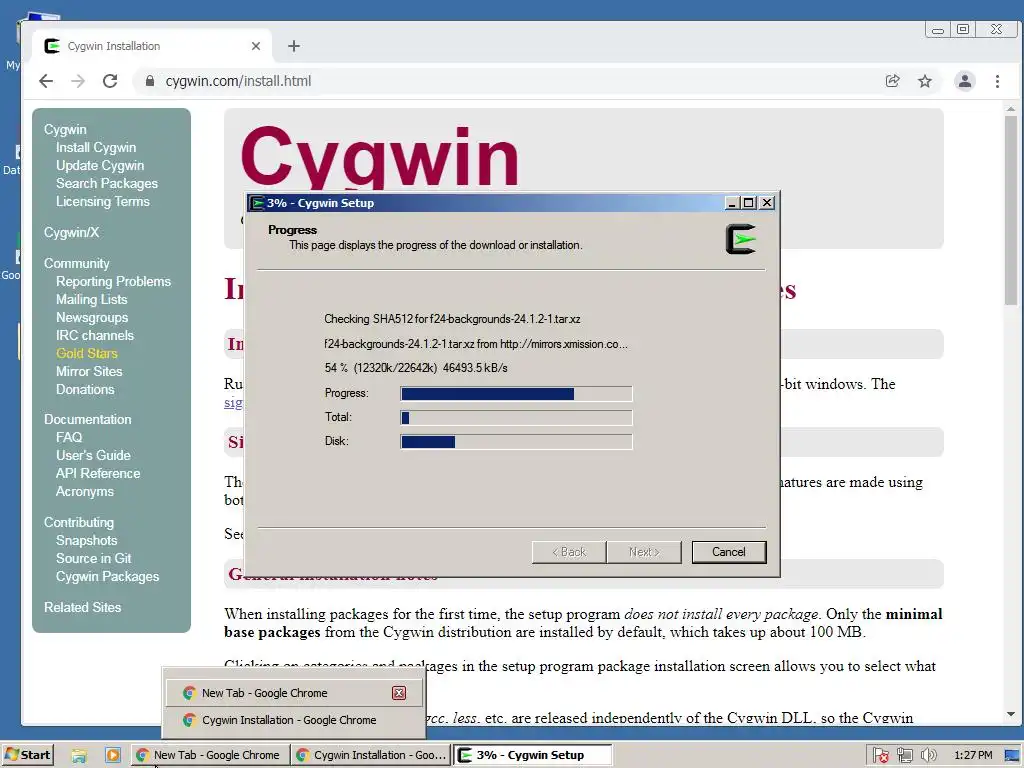Open IRC channels sidebar link

(95, 335)
